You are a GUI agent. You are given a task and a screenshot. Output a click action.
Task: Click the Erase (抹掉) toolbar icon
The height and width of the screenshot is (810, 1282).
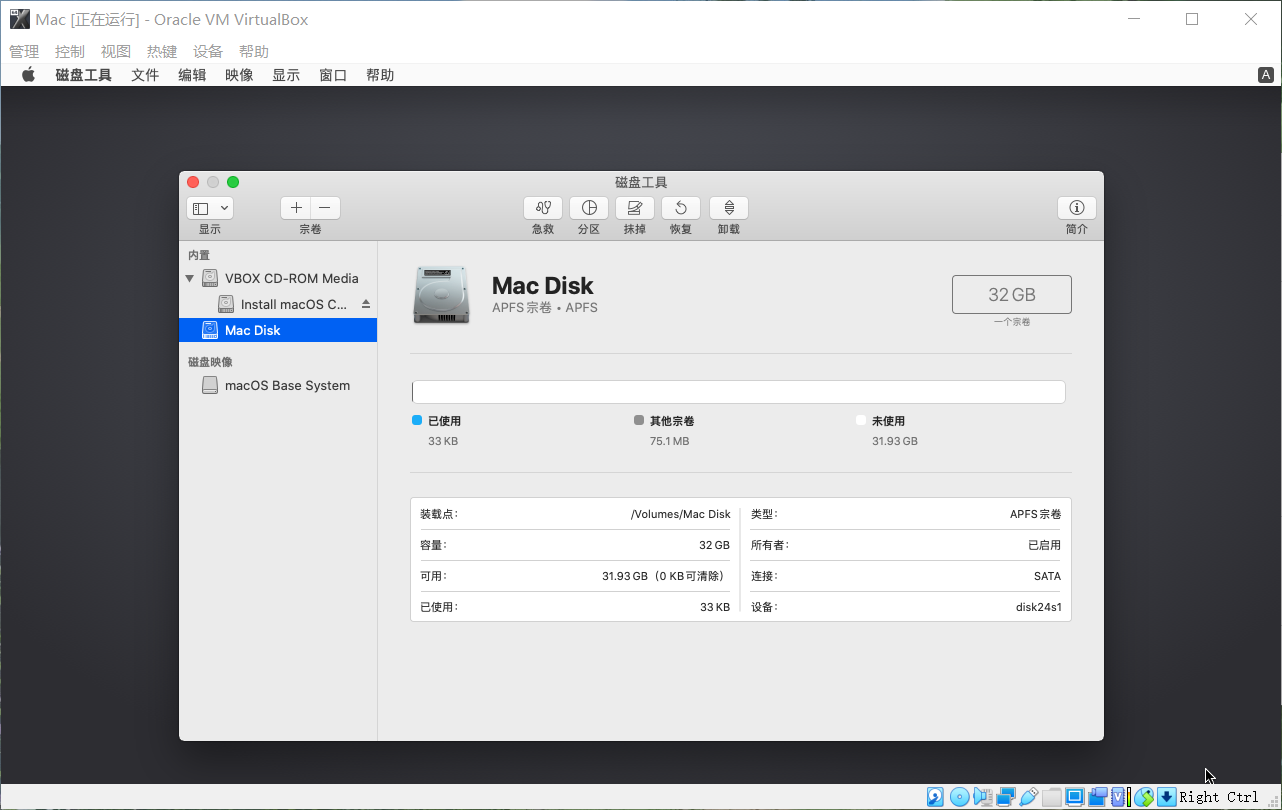pos(635,208)
